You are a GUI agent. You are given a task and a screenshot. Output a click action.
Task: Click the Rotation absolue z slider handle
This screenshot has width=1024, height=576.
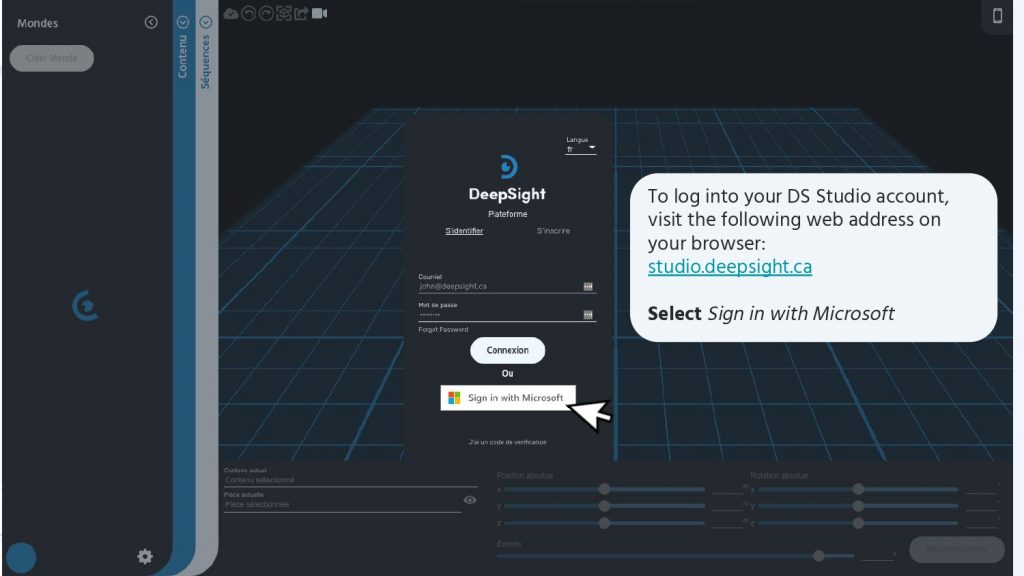point(858,522)
